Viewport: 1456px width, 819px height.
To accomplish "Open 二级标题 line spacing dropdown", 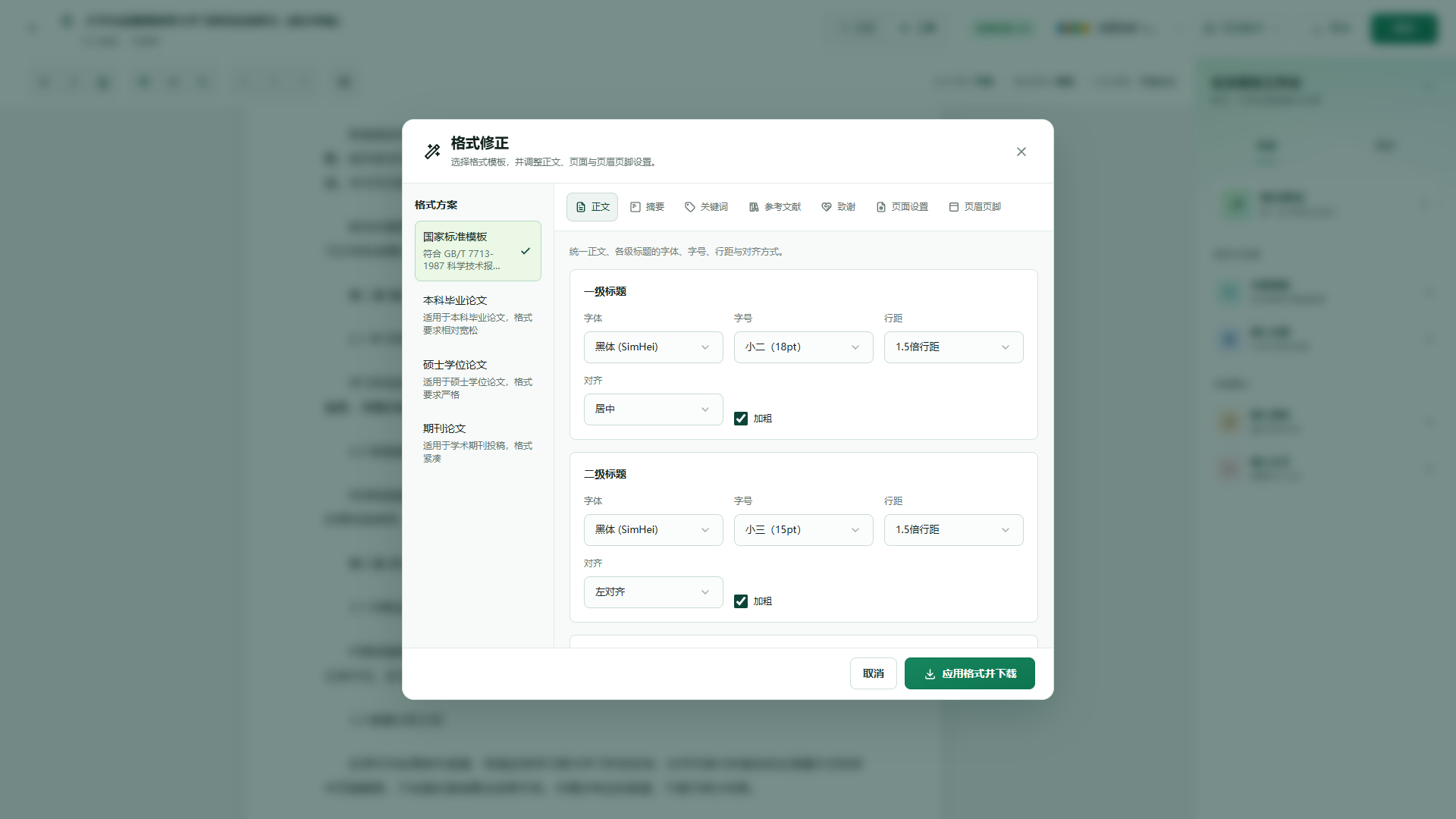I will pyautogui.click(x=953, y=530).
